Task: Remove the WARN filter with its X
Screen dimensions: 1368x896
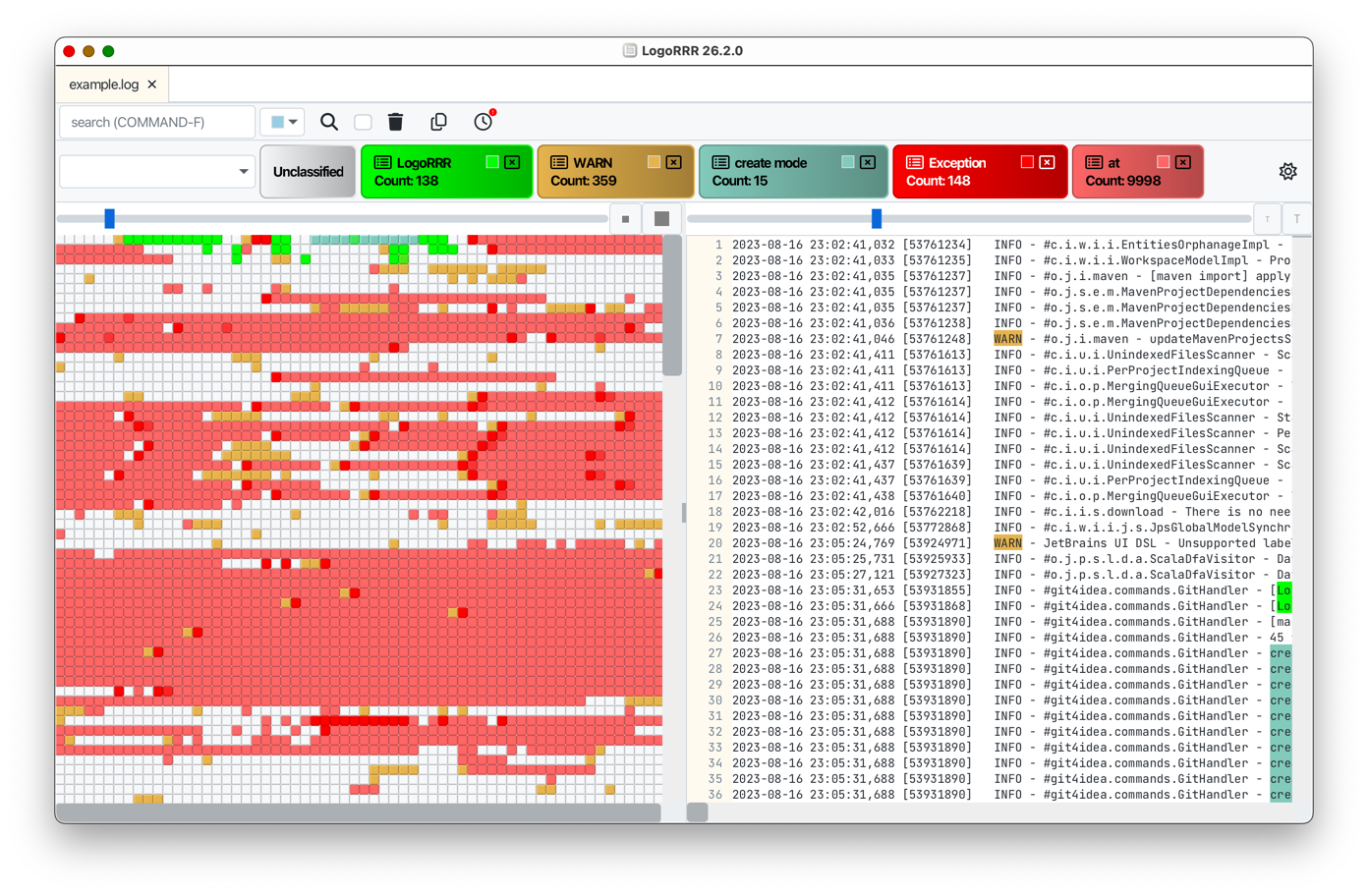Action: tap(674, 162)
